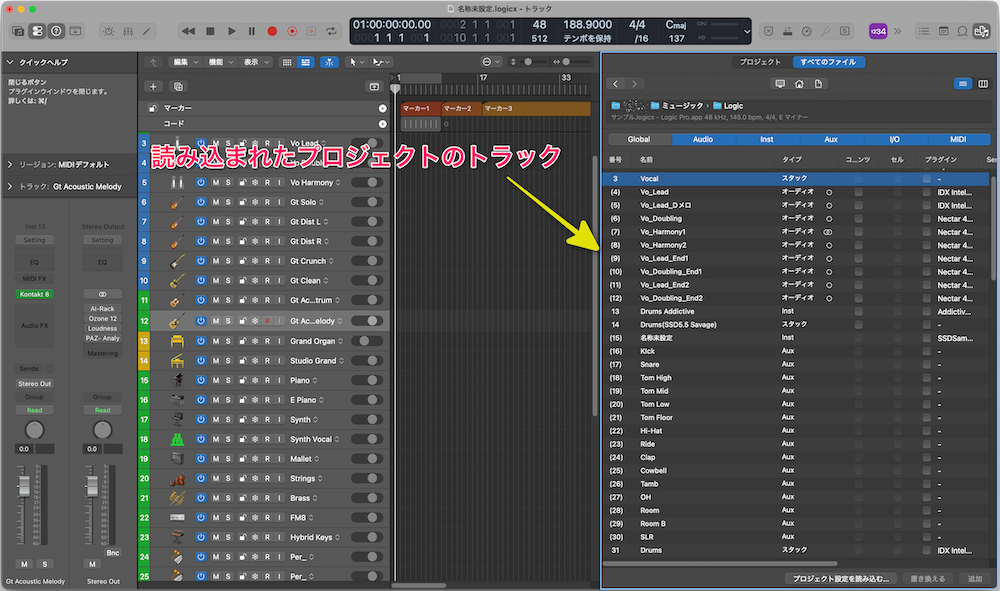Click the project document icon in browser
The height and width of the screenshot is (591, 1000).
pyautogui.click(x=818, y=84)
